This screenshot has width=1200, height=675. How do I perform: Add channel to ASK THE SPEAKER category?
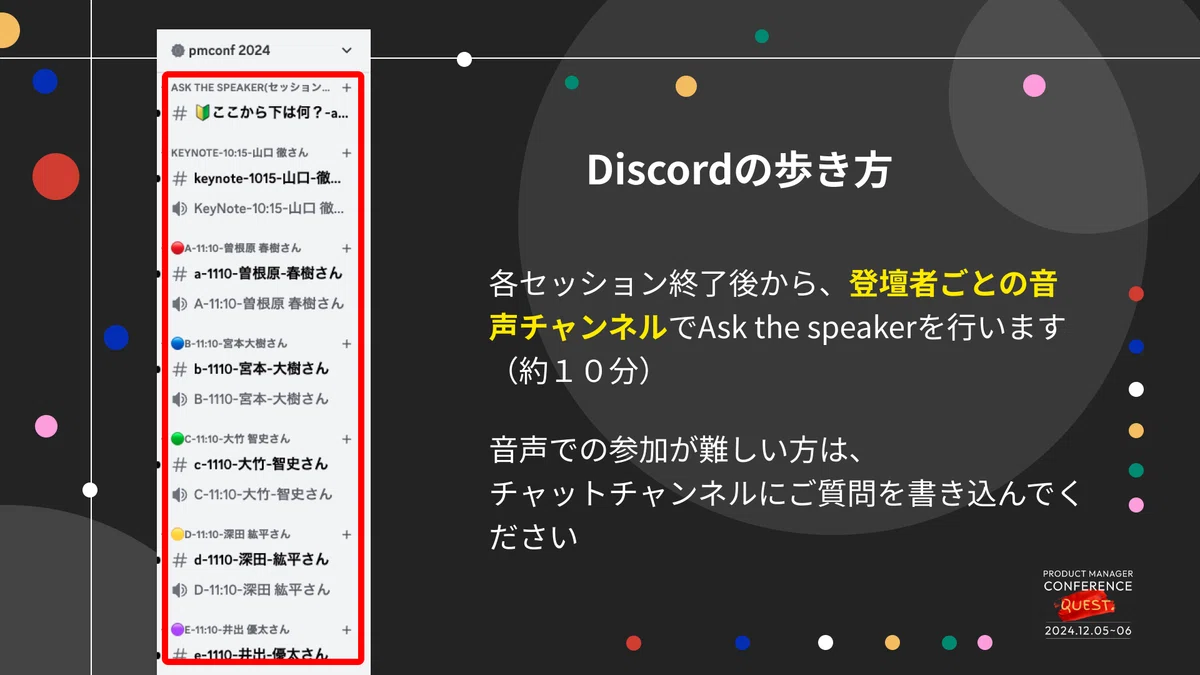point(346,88)
